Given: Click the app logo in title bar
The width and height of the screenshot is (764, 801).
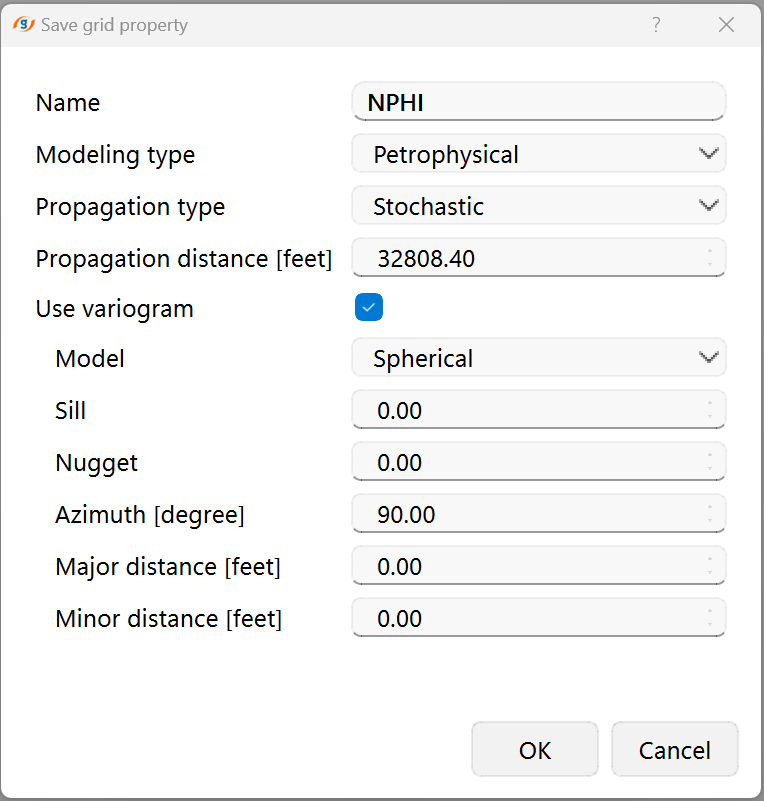Looking at the screenshot, I should click(24, 25).
